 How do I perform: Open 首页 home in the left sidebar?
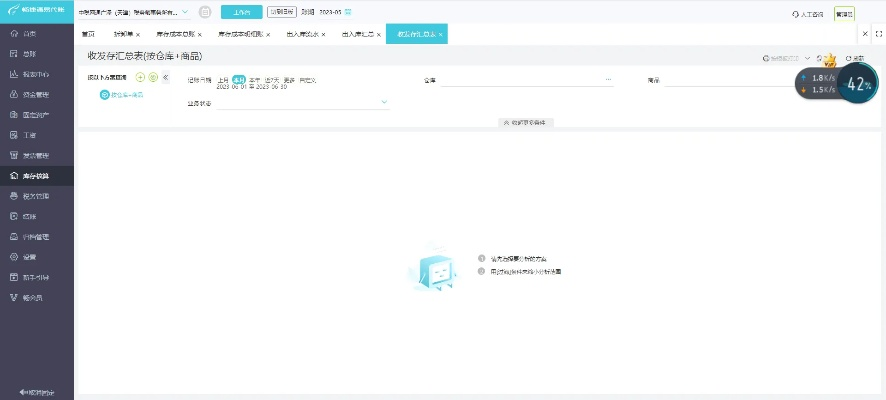(29, 33)
